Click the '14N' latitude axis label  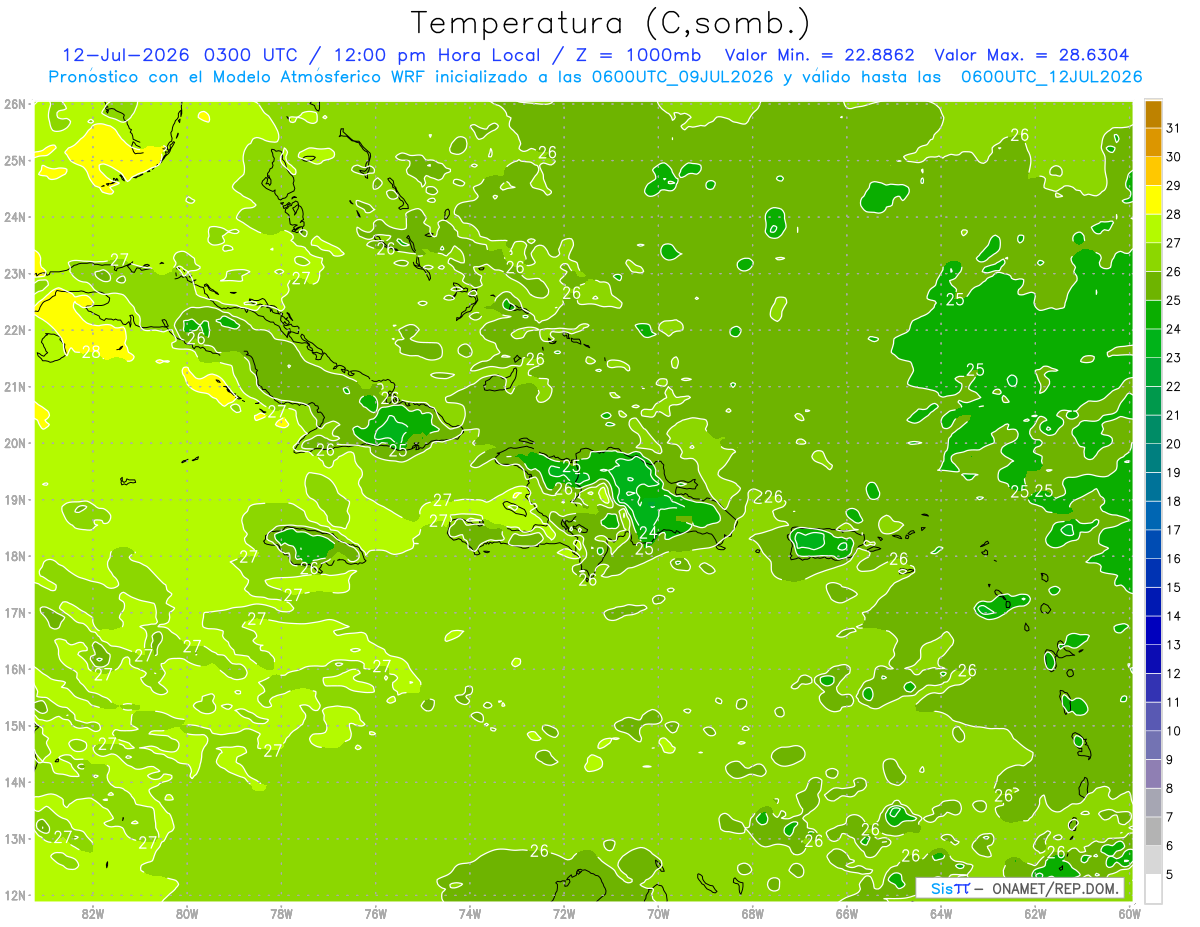15,782
